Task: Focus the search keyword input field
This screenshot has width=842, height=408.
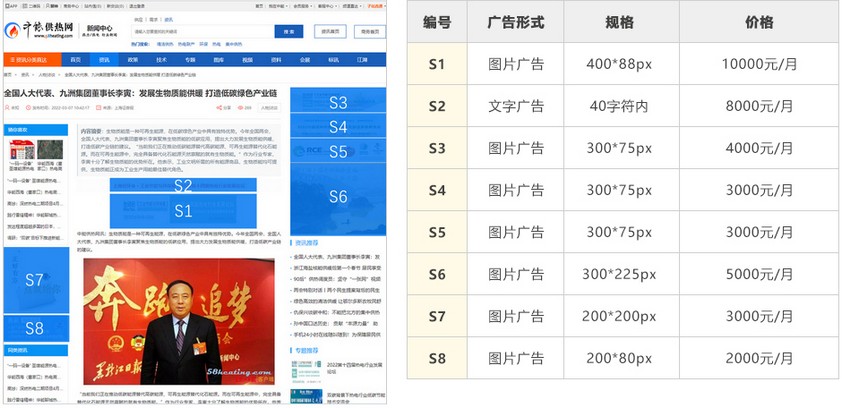Action: click(200, 32)
